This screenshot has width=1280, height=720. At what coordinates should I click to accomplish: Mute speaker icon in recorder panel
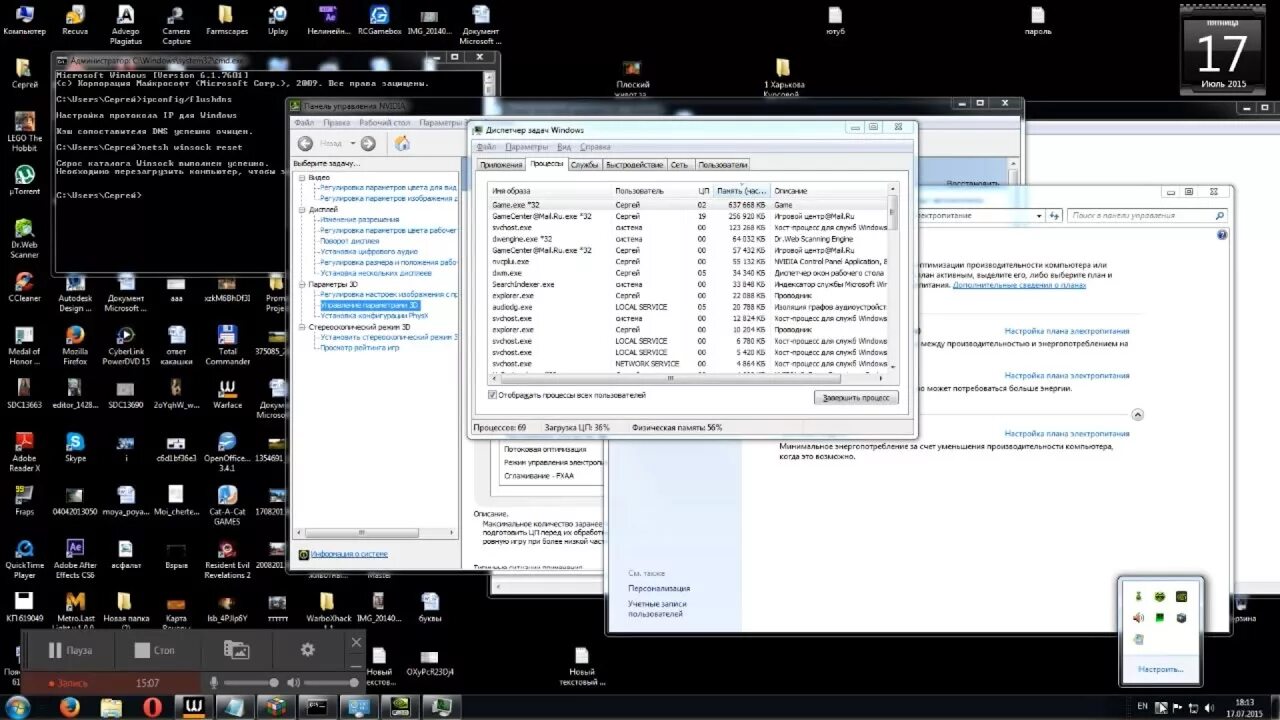pos(293,682)
